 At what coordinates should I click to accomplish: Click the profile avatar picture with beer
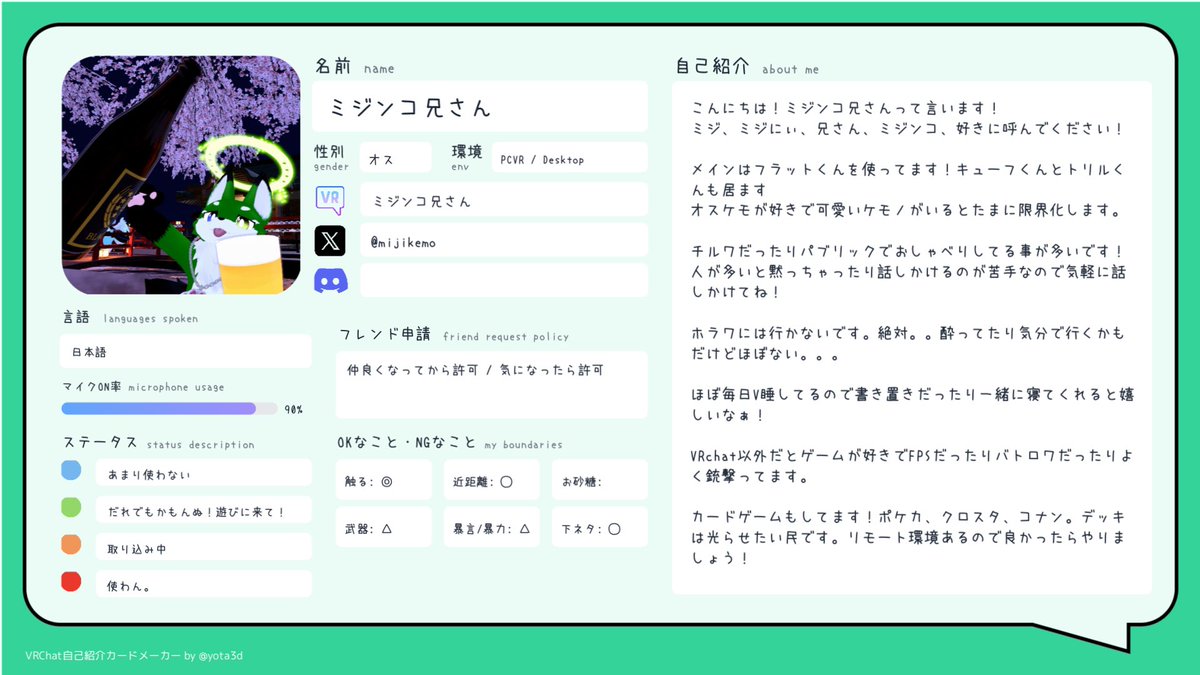(181, 175)
